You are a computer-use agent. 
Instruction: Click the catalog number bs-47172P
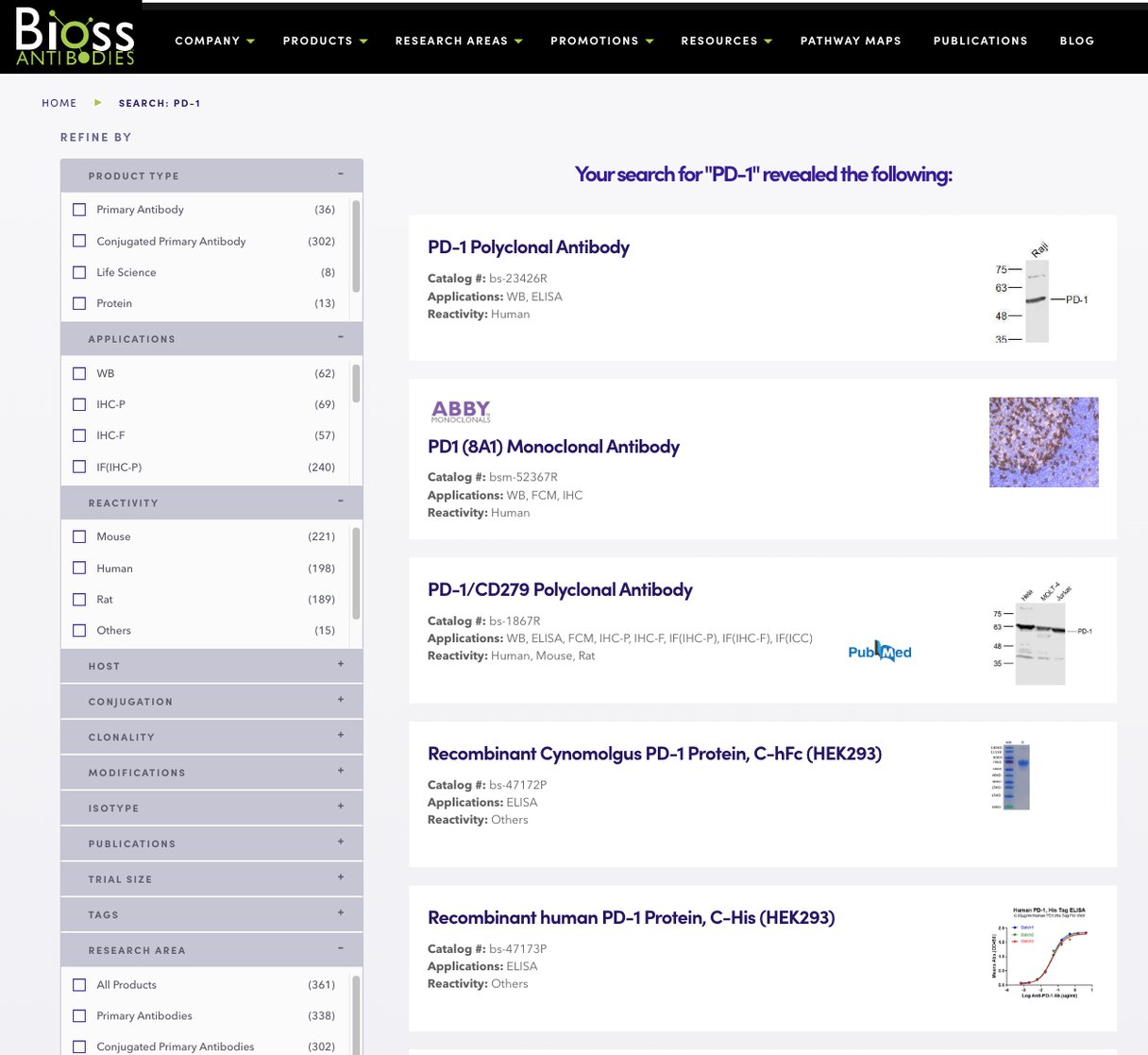tap(517, 785)
